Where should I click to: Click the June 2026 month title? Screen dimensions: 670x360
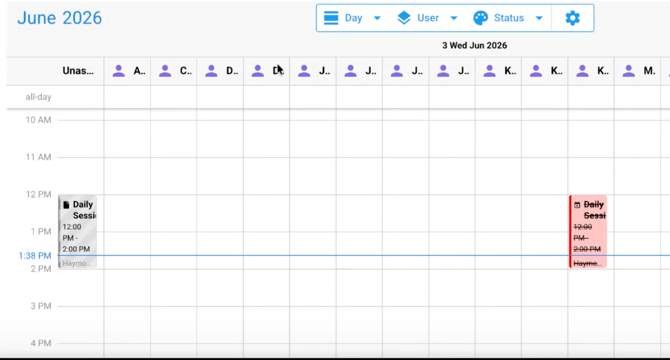click(59, 18)
